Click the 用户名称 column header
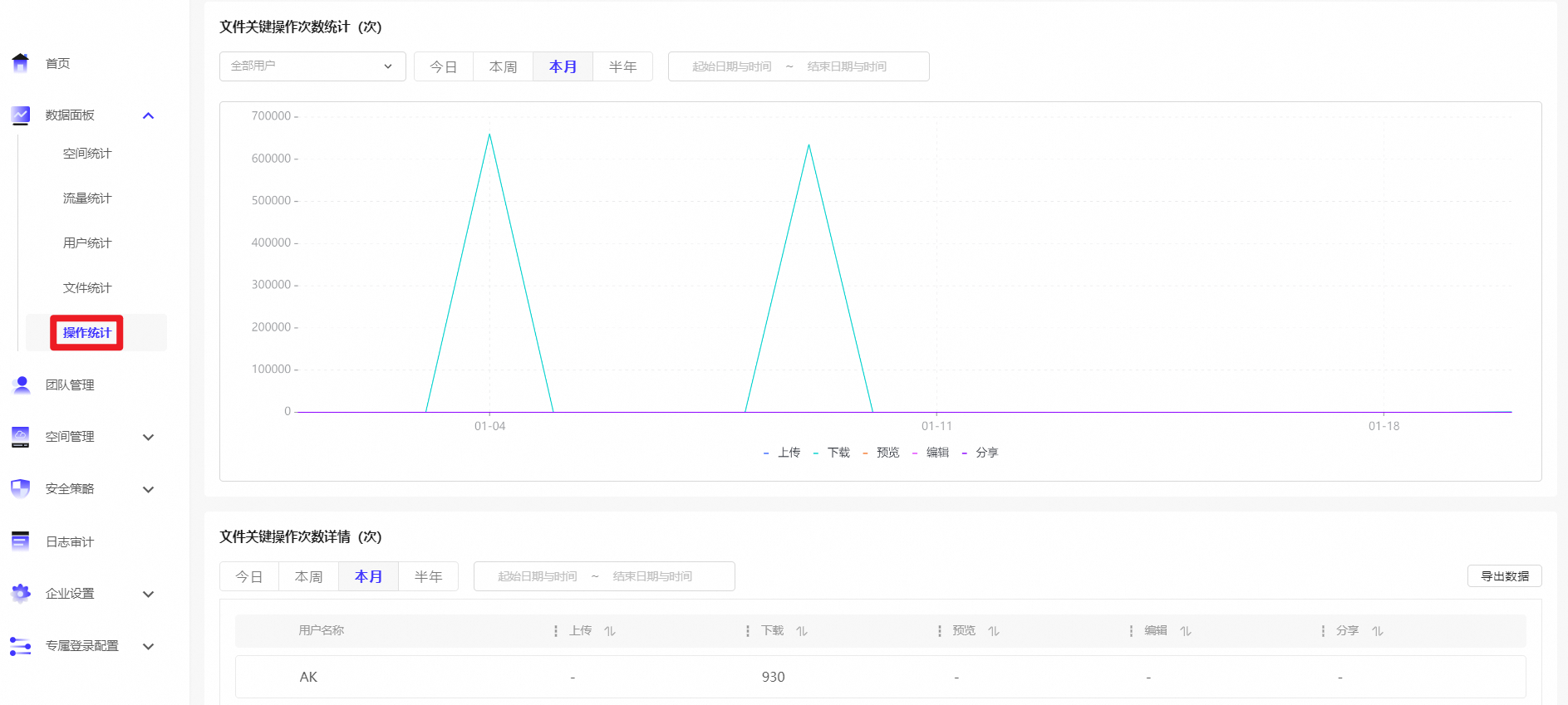 [322, 631]
